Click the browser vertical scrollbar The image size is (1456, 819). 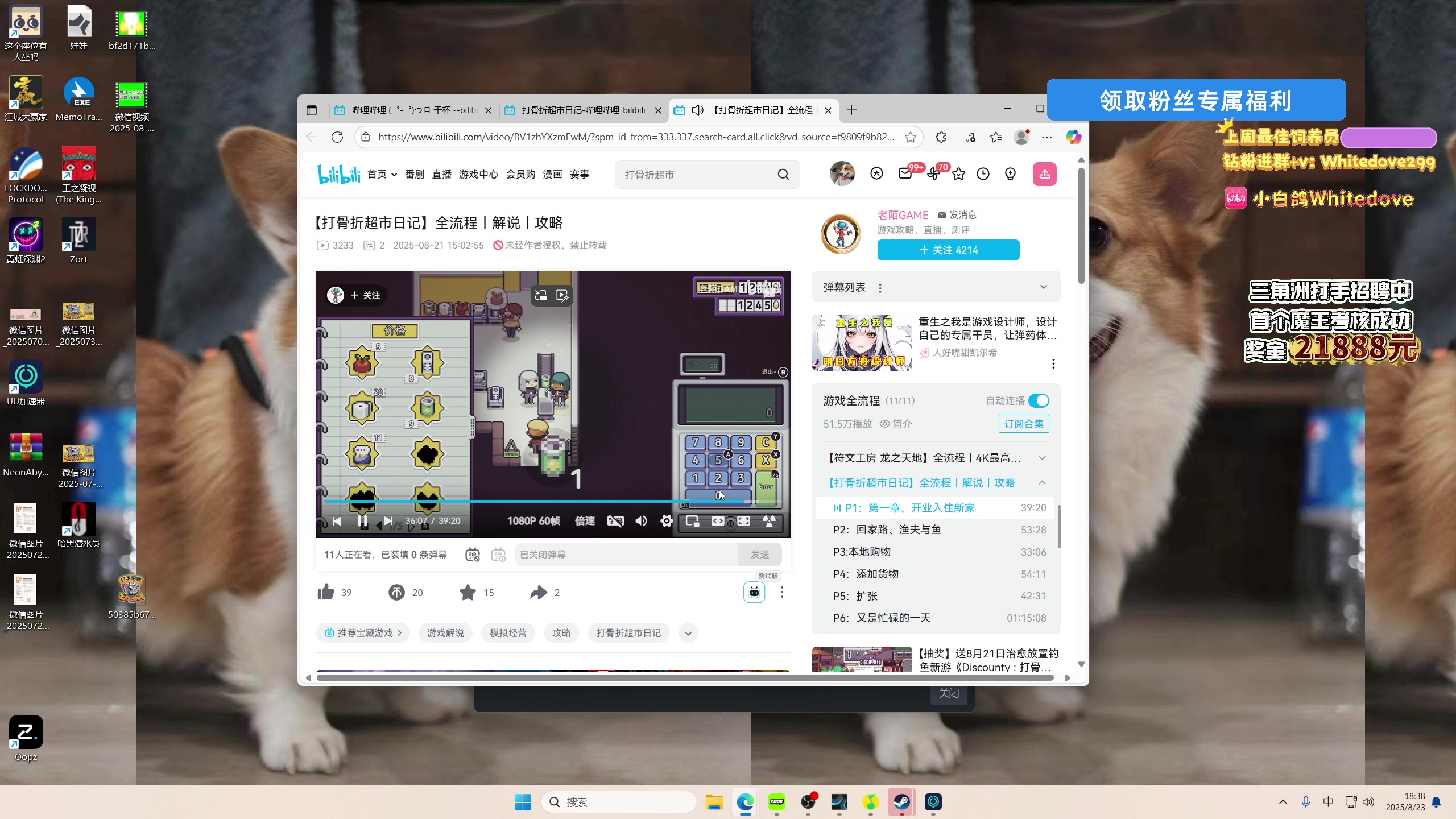tap(1081, 226)
